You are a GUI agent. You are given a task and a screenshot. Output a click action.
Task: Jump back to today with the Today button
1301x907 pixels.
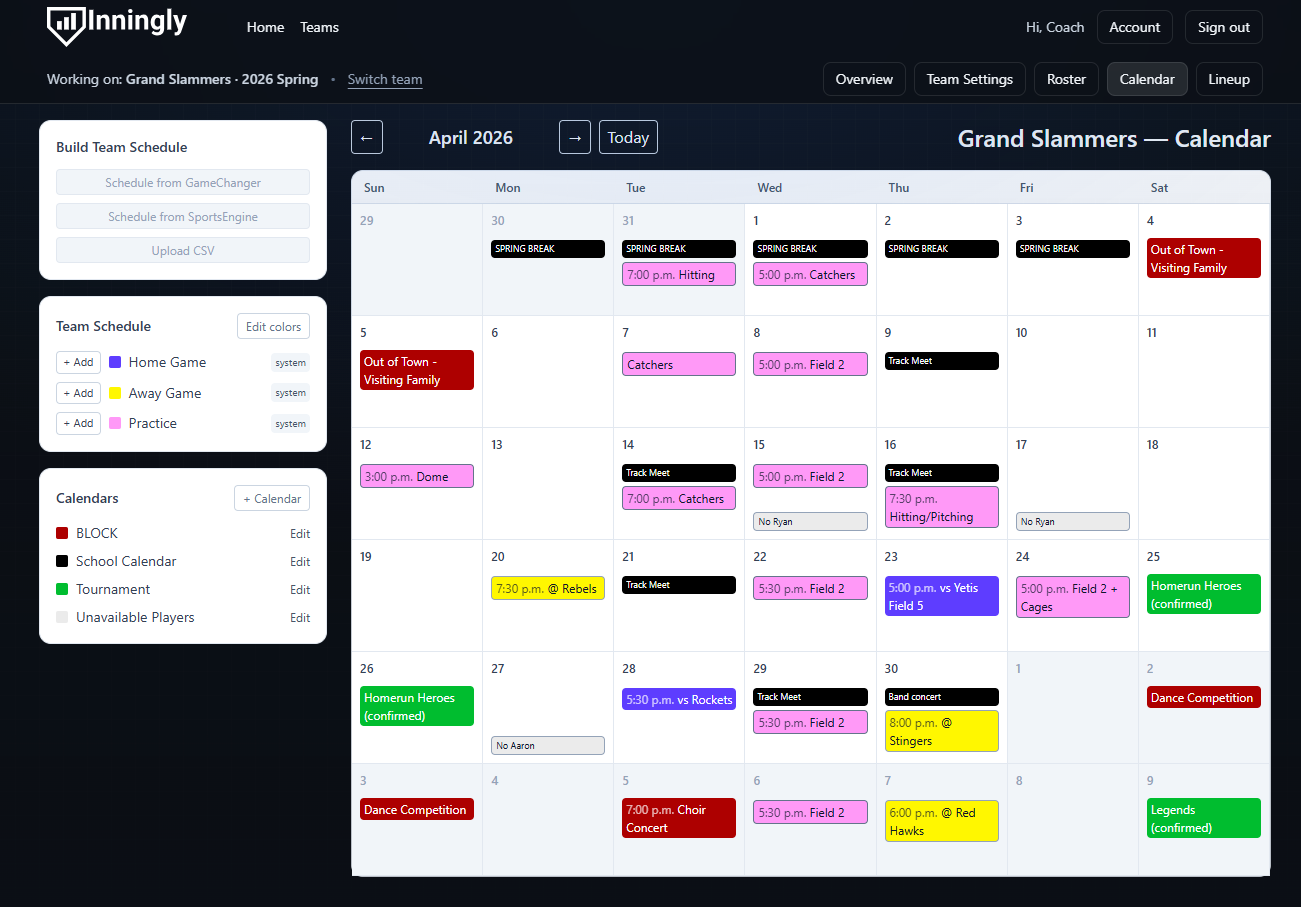coord(628,137)
